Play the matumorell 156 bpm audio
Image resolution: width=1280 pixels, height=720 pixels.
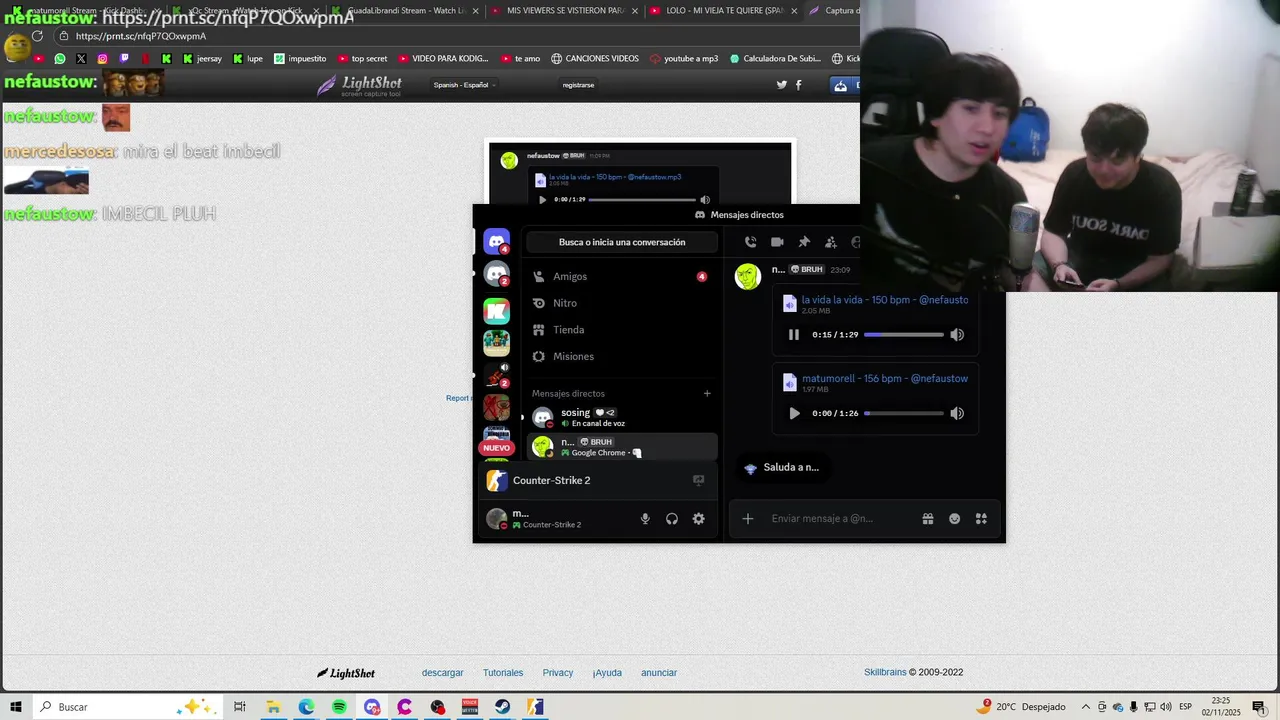point(794,413)
